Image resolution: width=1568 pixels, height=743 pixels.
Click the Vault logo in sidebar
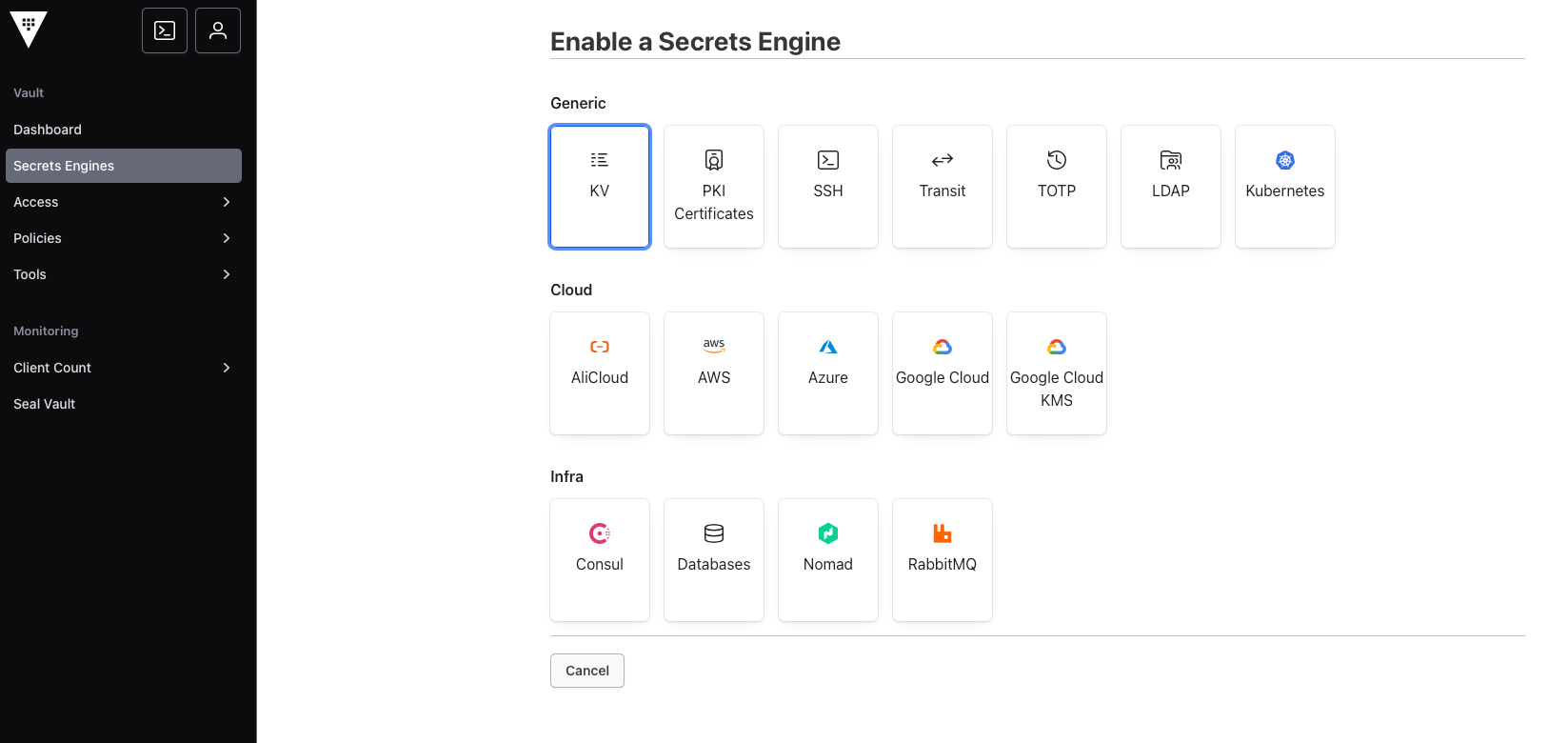click(x=29, y=30)
